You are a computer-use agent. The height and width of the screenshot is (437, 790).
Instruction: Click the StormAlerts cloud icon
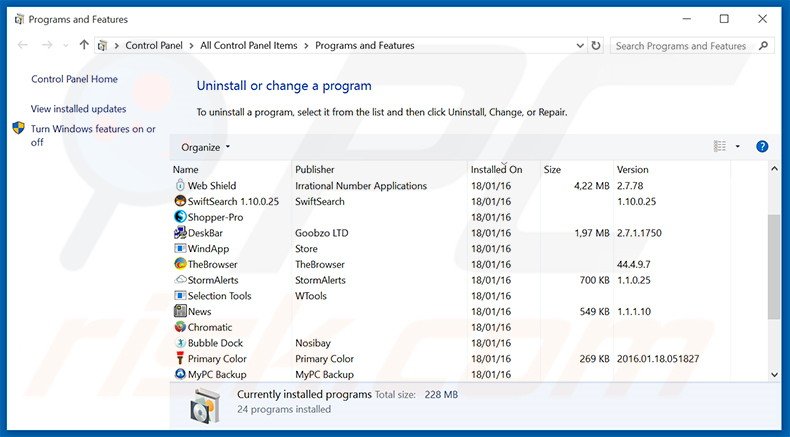click(180, 279)
